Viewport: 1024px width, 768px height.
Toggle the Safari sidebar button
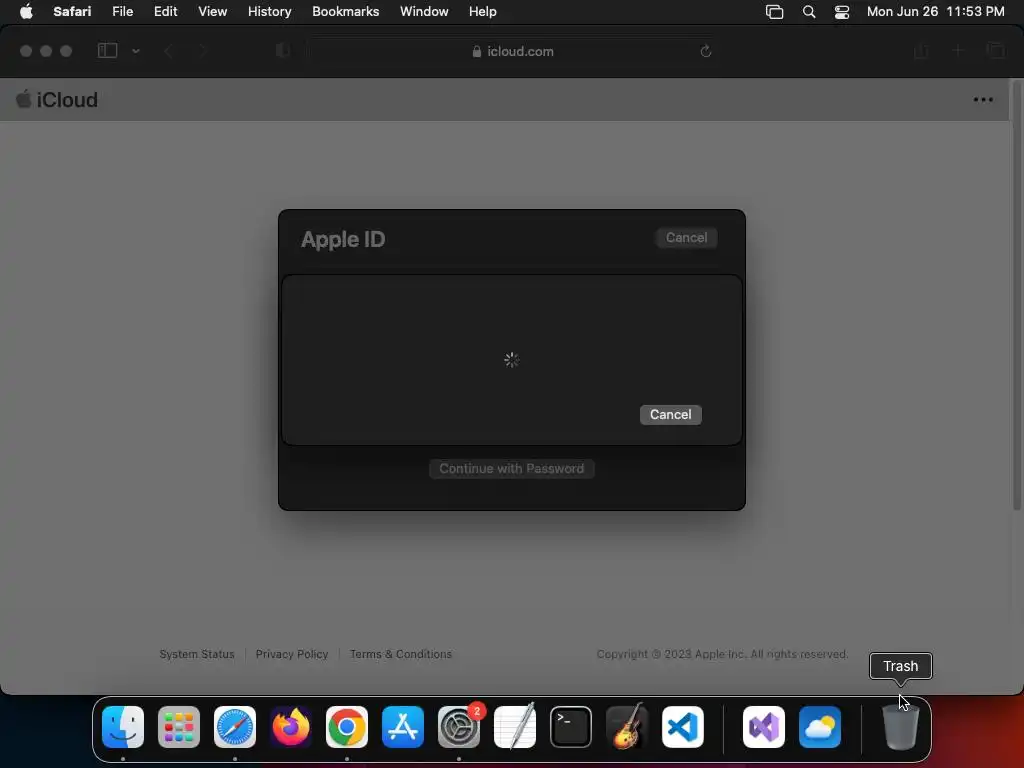point(107,50)
